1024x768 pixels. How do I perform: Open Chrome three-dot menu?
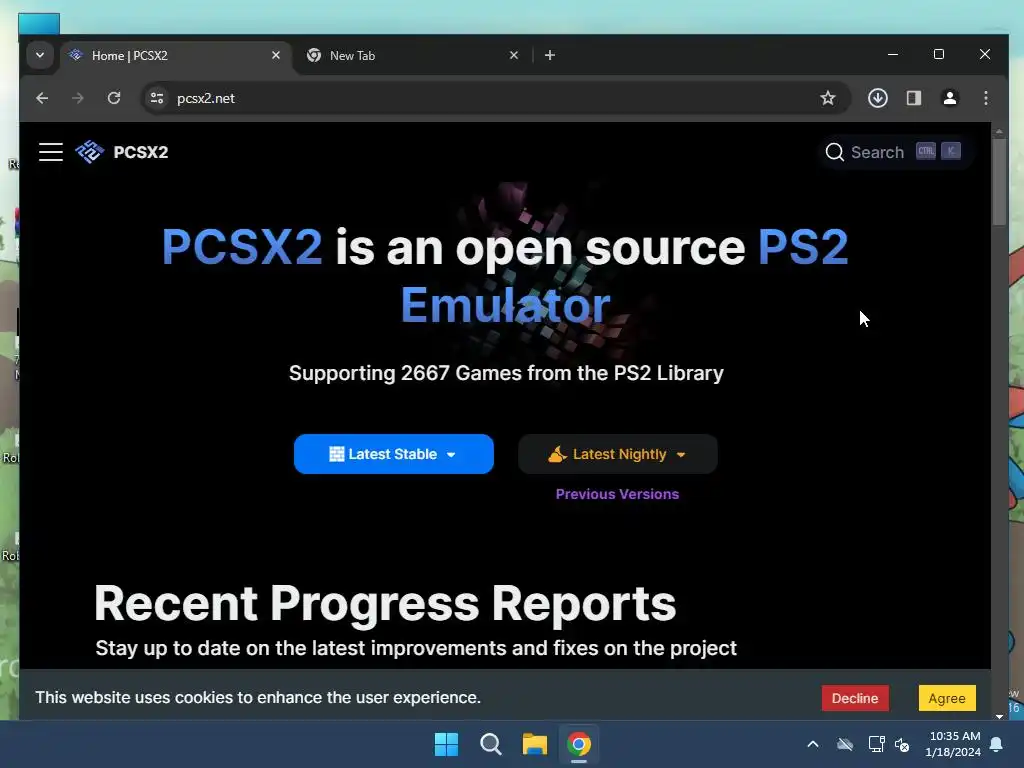[985, 98]
